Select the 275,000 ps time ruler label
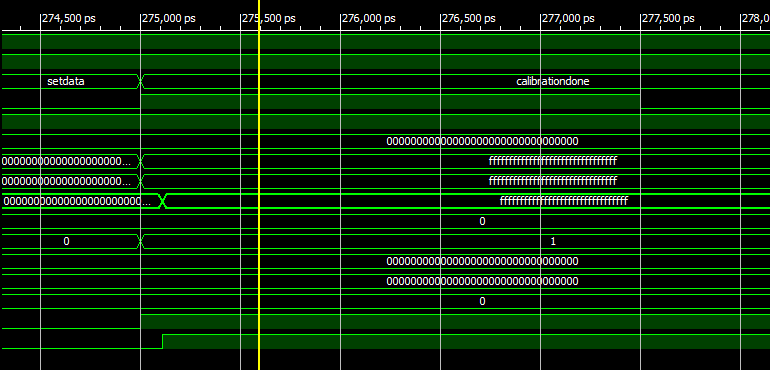The image size is (770, 370). tap(168, 19)
